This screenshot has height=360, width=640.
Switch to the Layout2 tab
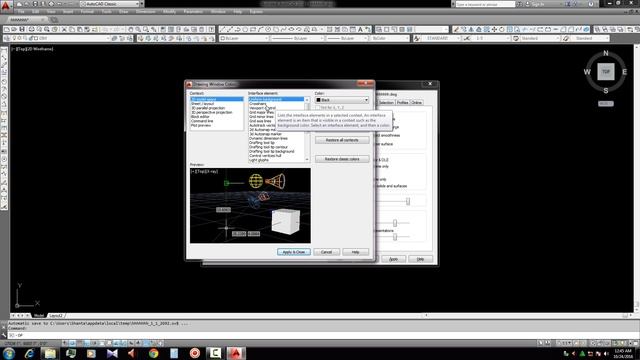(x=56, y=316)
